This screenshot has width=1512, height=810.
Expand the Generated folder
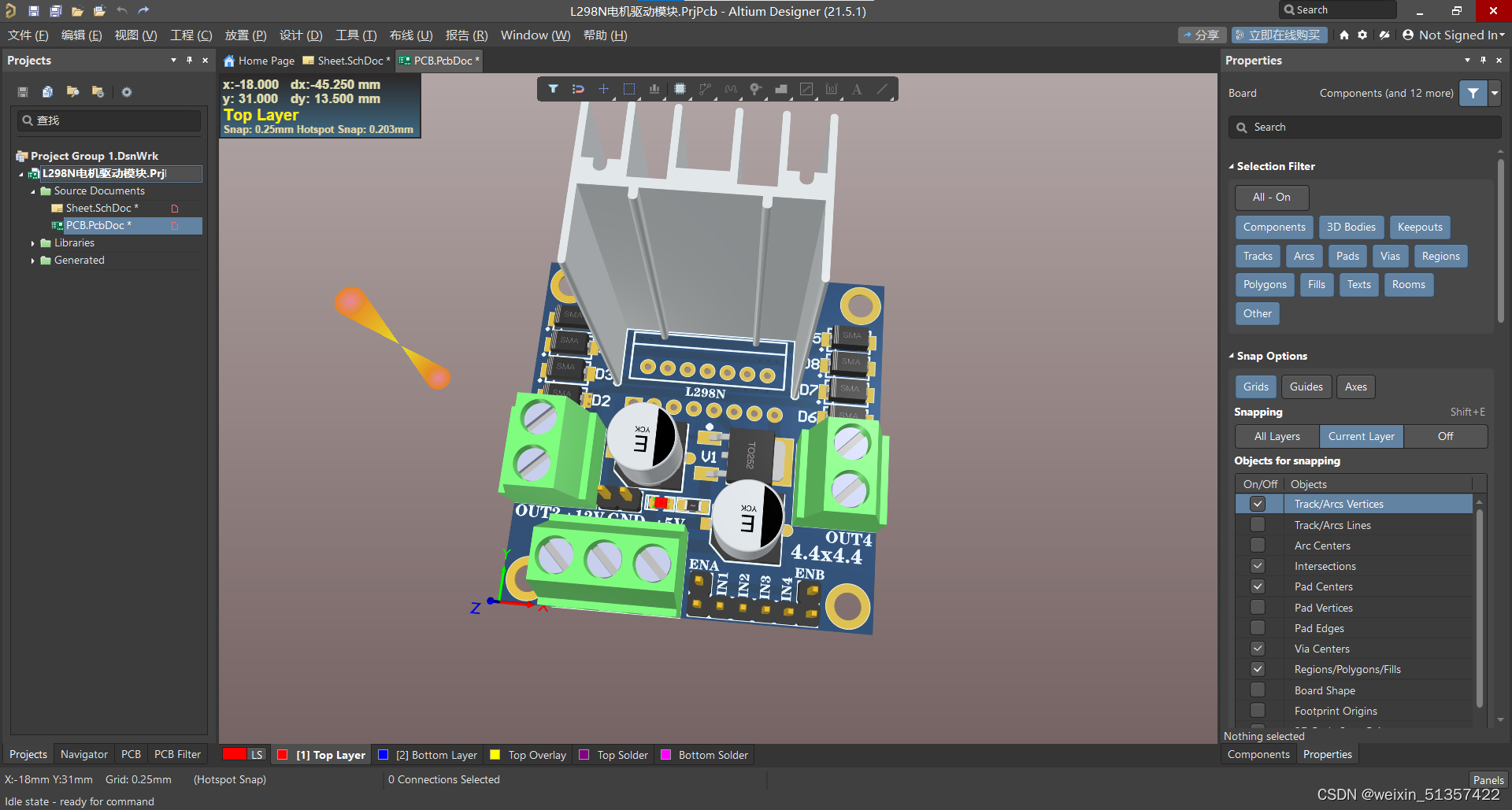(33, 261)
